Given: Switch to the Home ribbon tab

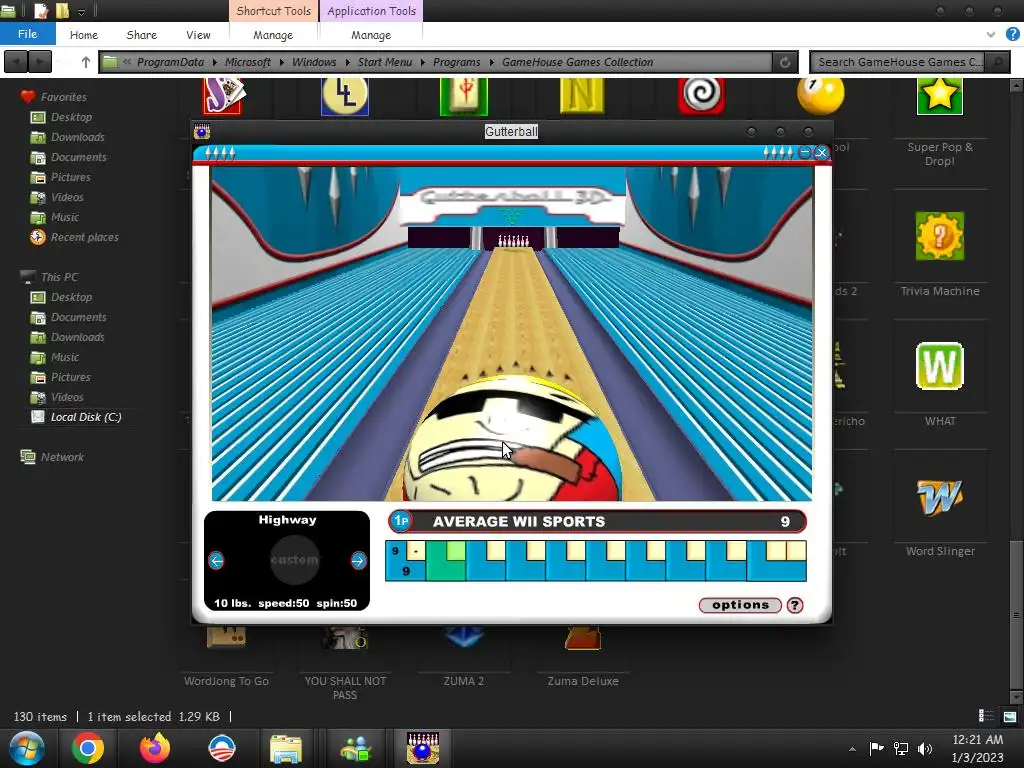Looking at the screenshot, I should 84,35.
